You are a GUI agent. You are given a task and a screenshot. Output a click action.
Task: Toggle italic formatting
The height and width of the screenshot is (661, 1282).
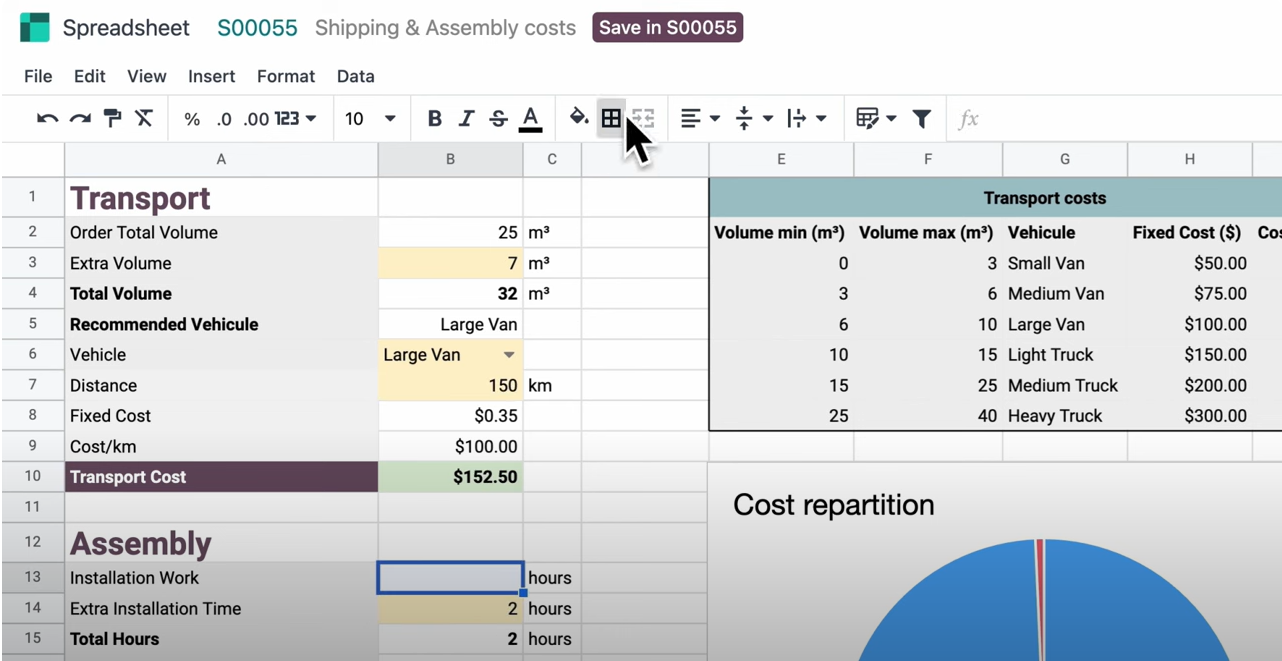click(x=466, y=118)
